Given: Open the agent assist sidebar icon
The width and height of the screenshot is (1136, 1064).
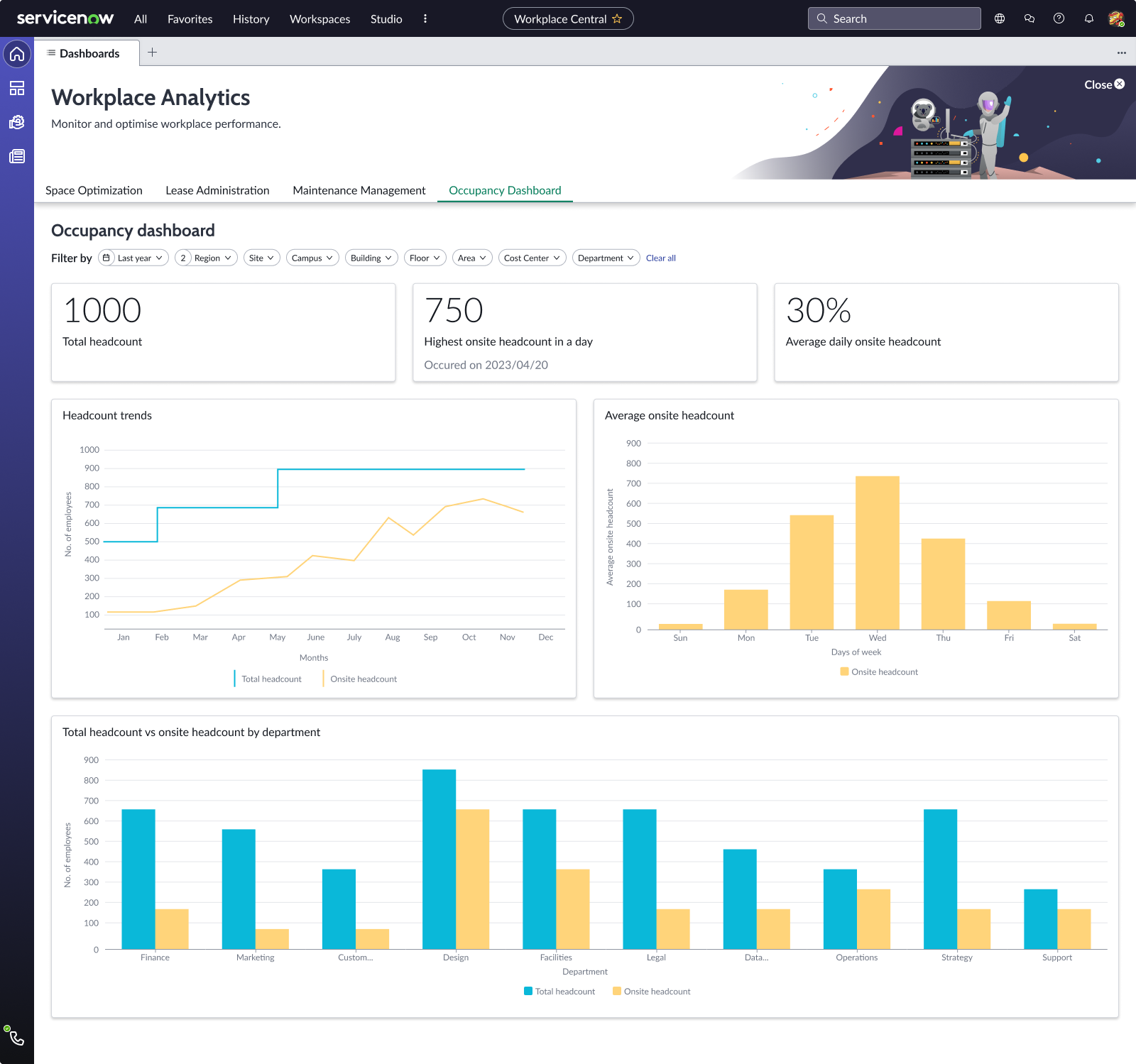Looking at the screenshot, I should (x=17, y=122).
